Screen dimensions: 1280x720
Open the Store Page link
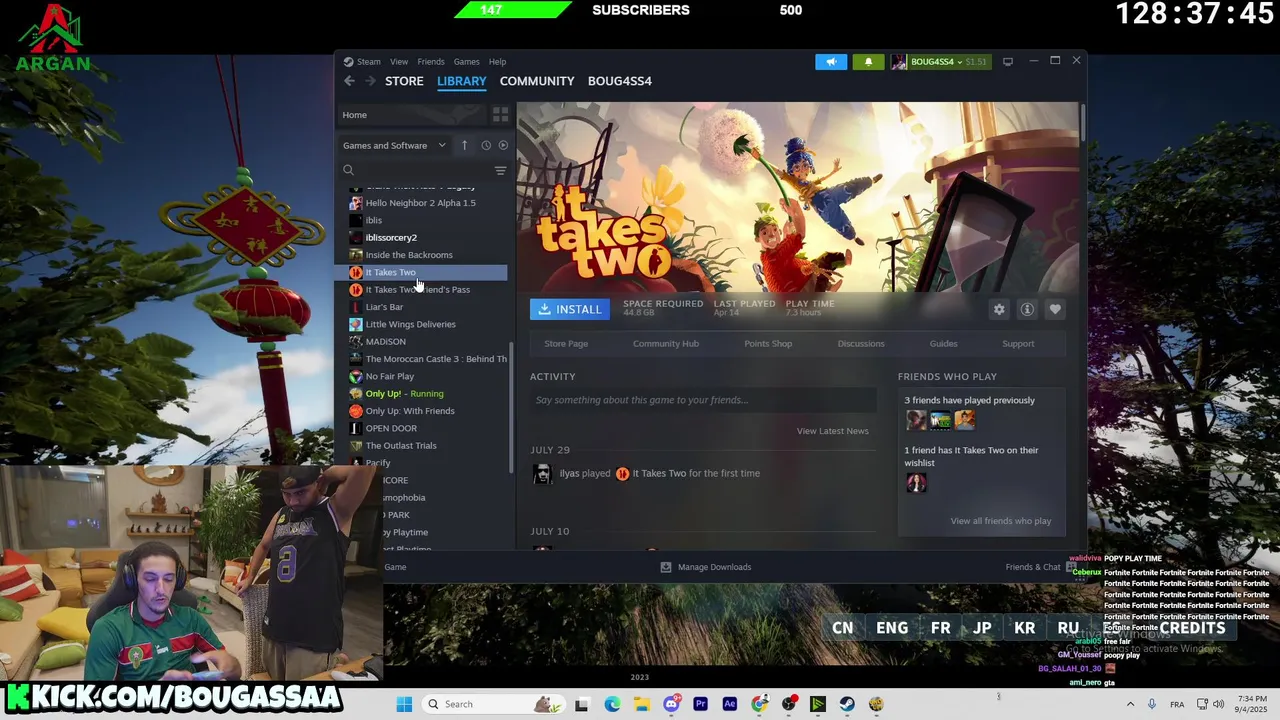[x=566, y=344]
